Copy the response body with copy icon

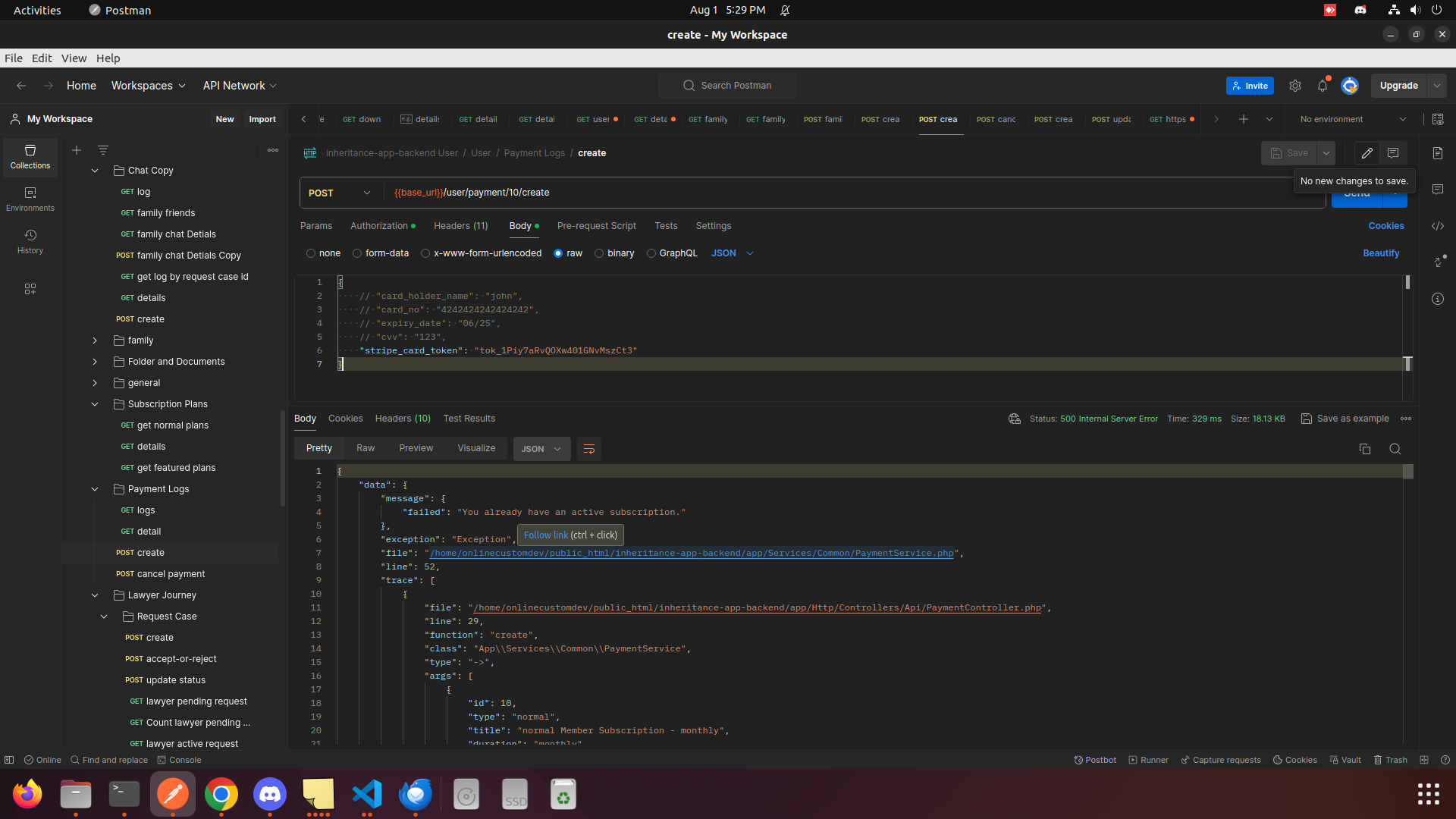coord(1365,449)
